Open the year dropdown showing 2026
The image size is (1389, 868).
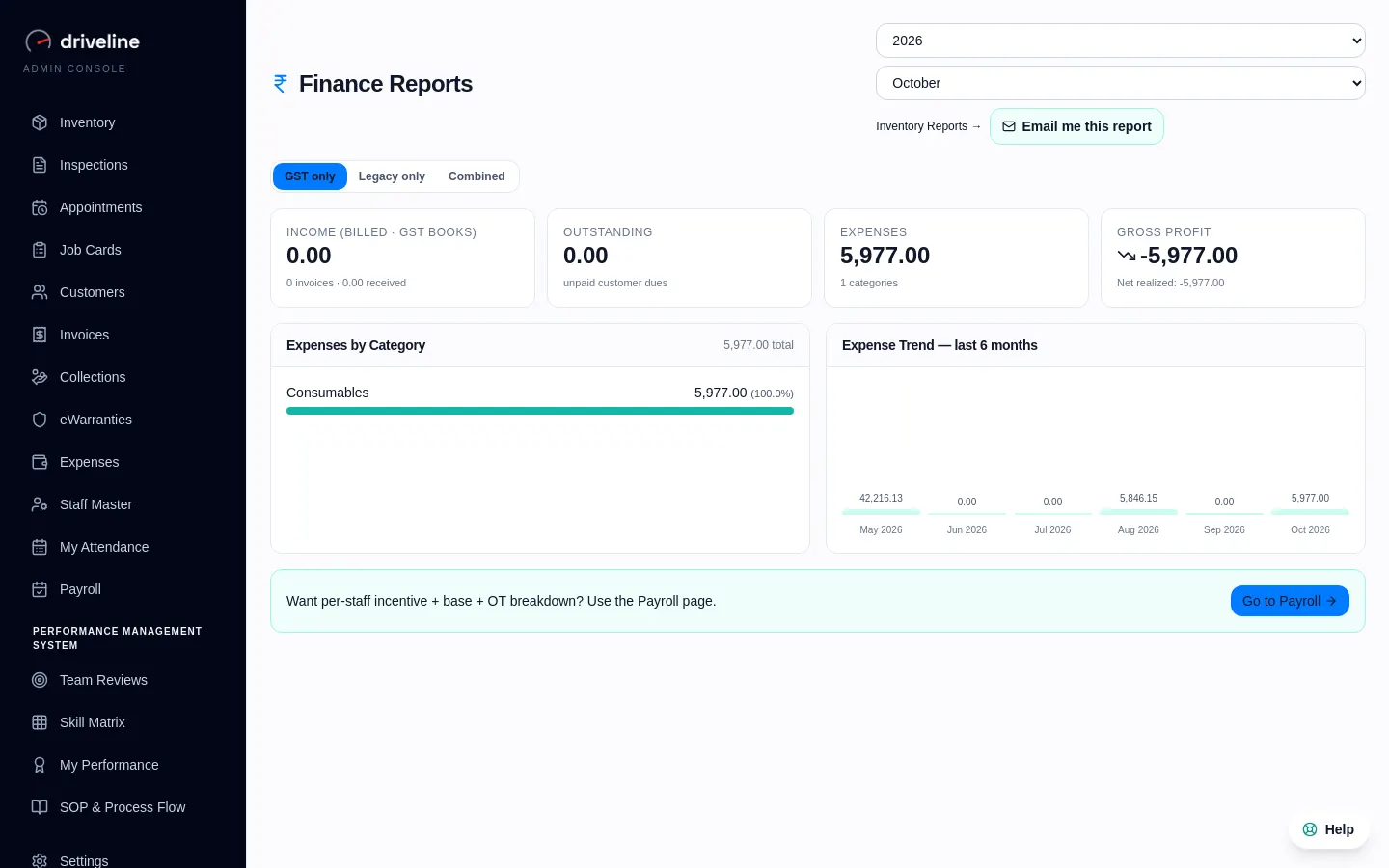coord(1121,41)
